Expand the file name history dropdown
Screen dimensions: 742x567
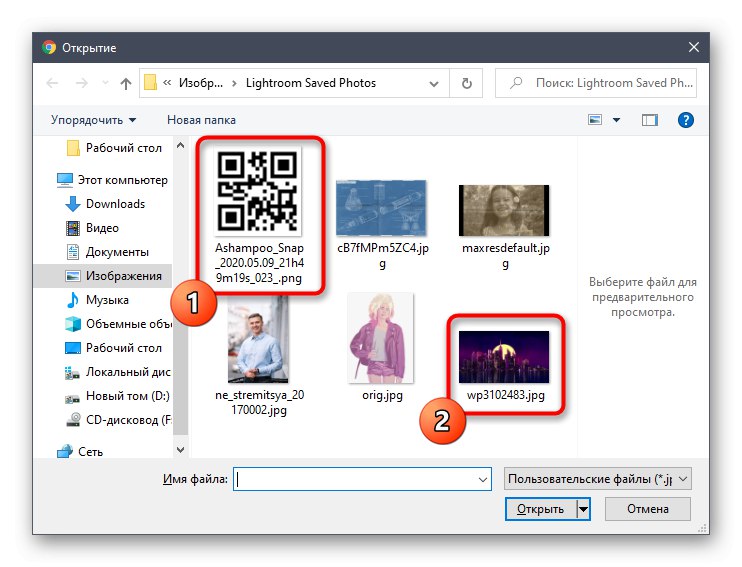click(x=483, y=479)
